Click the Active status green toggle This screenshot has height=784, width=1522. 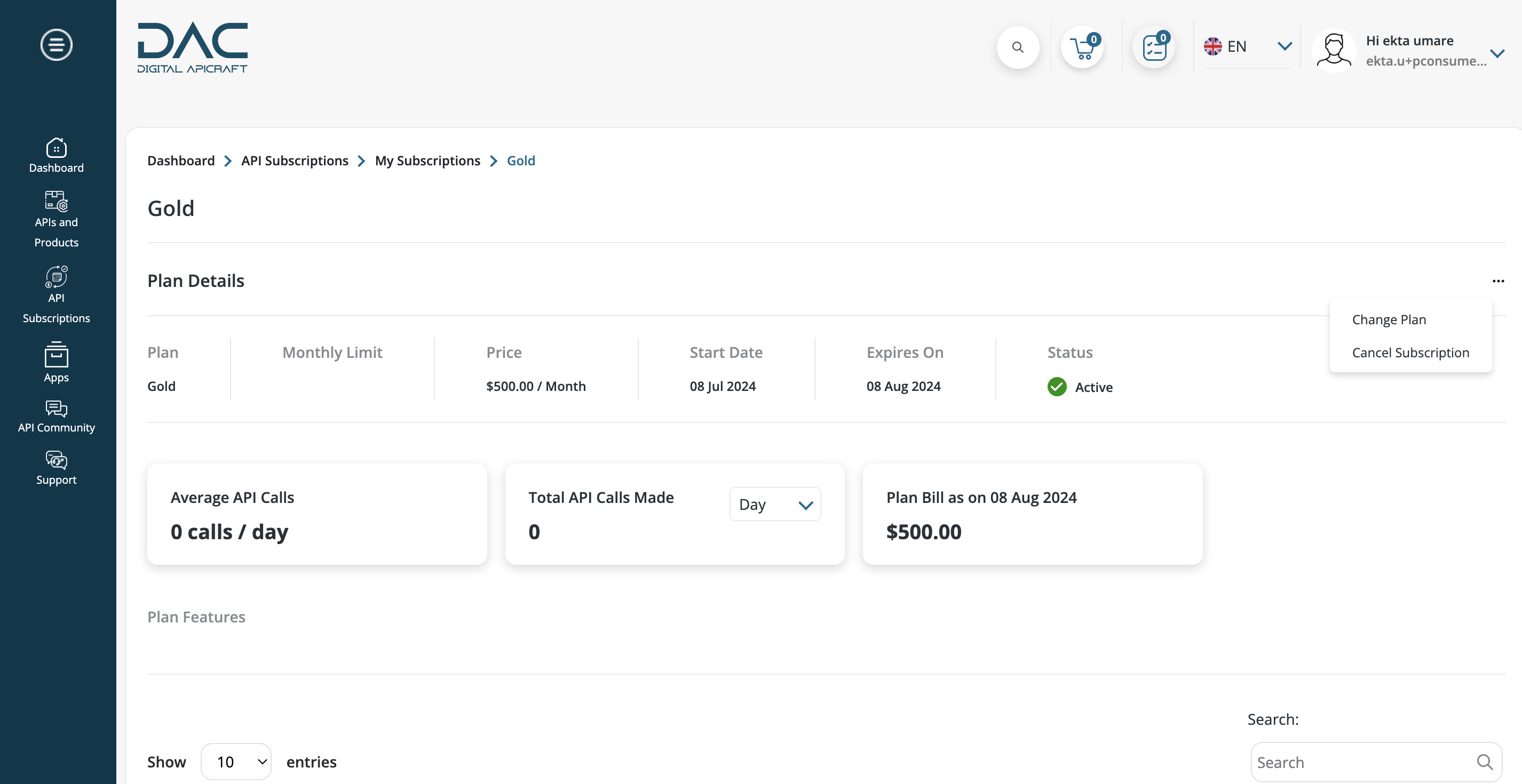1057,385
